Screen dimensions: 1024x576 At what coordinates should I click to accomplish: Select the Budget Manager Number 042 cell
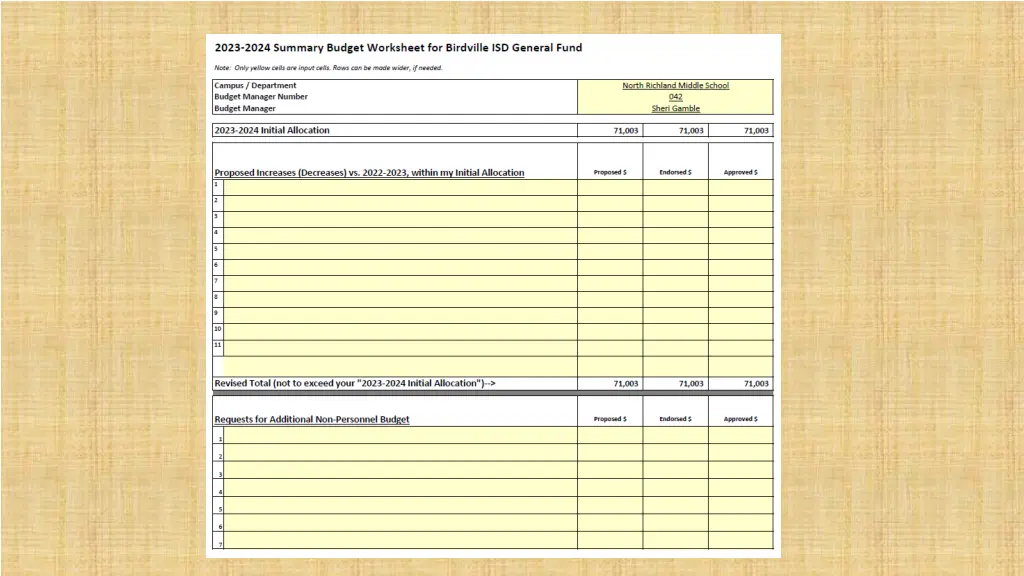point(675,97)
